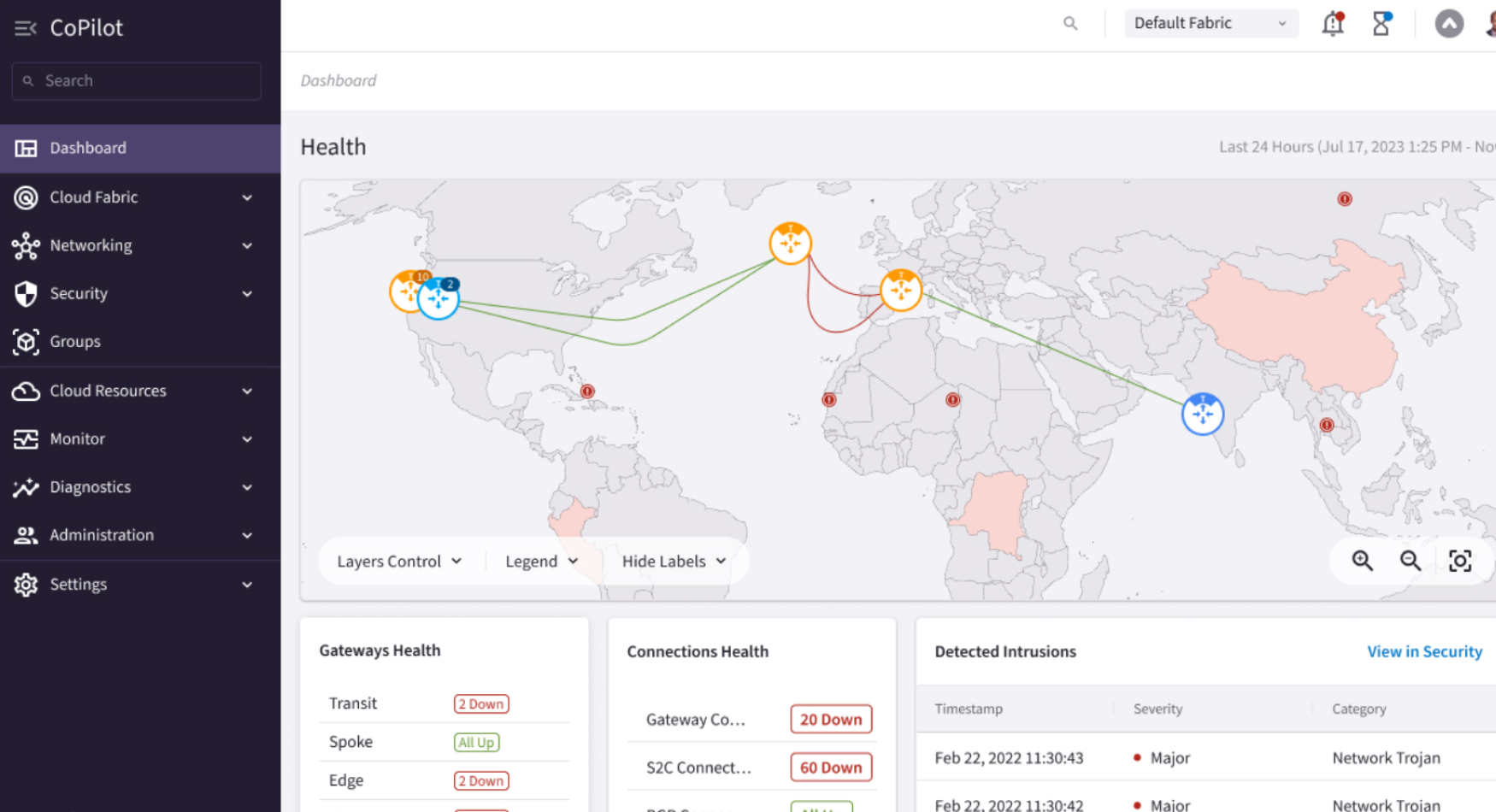The width and height of the screenshot is (1496, 812).
Task: Click the Transit 2 Down status badge
Action: coord(480,704)
